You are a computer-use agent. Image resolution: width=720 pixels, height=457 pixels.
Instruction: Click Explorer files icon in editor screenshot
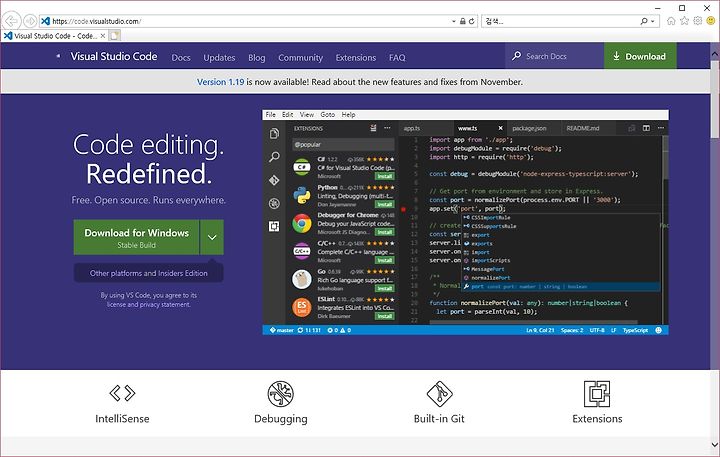274,134
